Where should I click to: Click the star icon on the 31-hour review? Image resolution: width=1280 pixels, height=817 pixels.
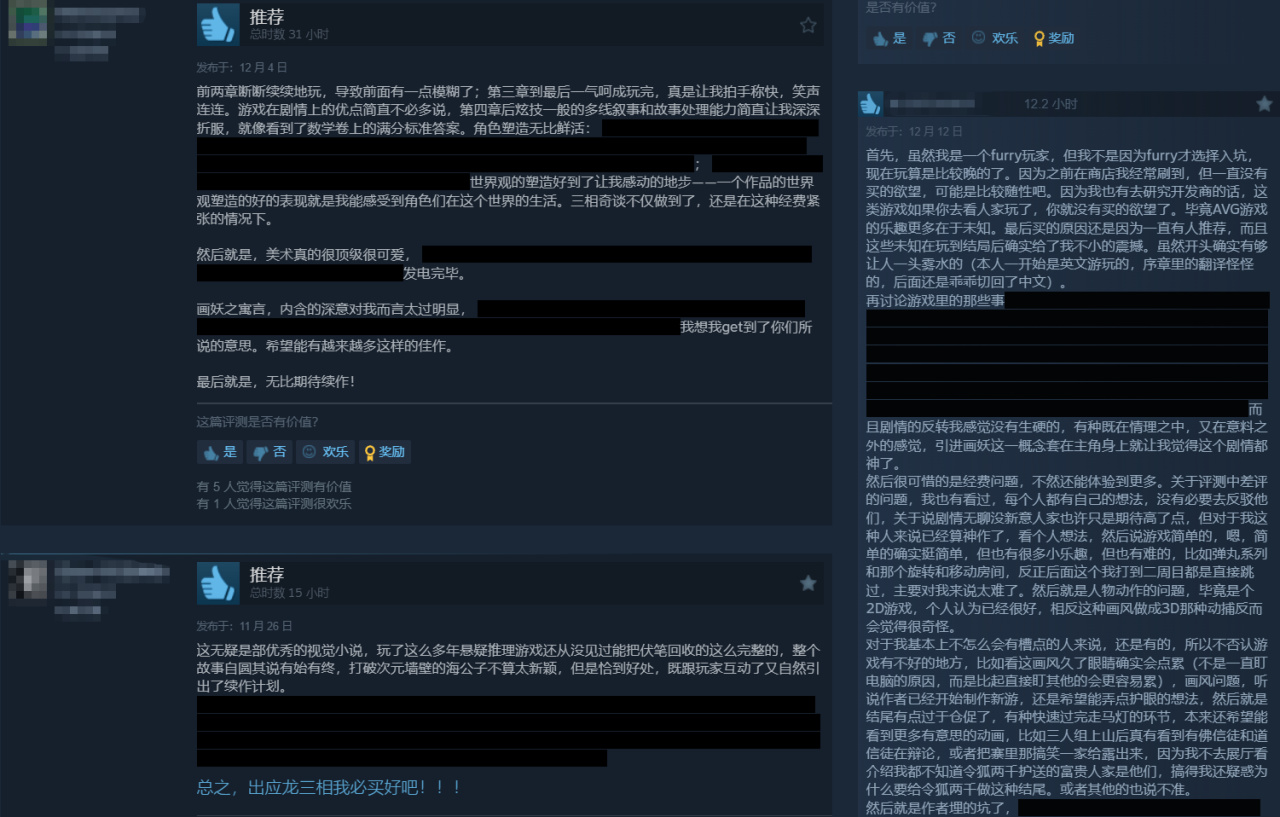coord(808,25)
